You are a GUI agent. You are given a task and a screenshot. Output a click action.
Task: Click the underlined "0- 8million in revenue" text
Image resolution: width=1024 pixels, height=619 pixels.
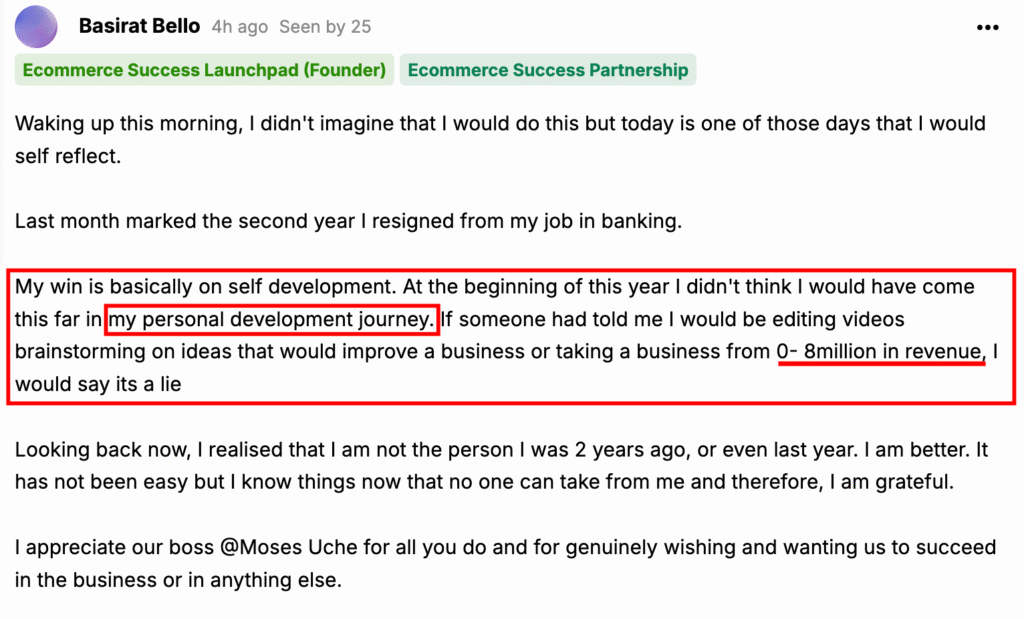(880, 351)
